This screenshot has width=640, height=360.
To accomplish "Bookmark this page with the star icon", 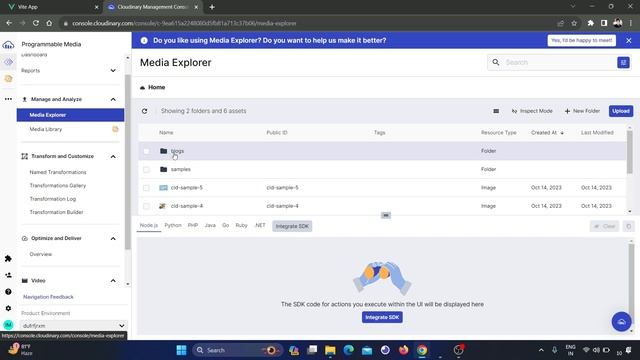I will (x=574, y=23).
